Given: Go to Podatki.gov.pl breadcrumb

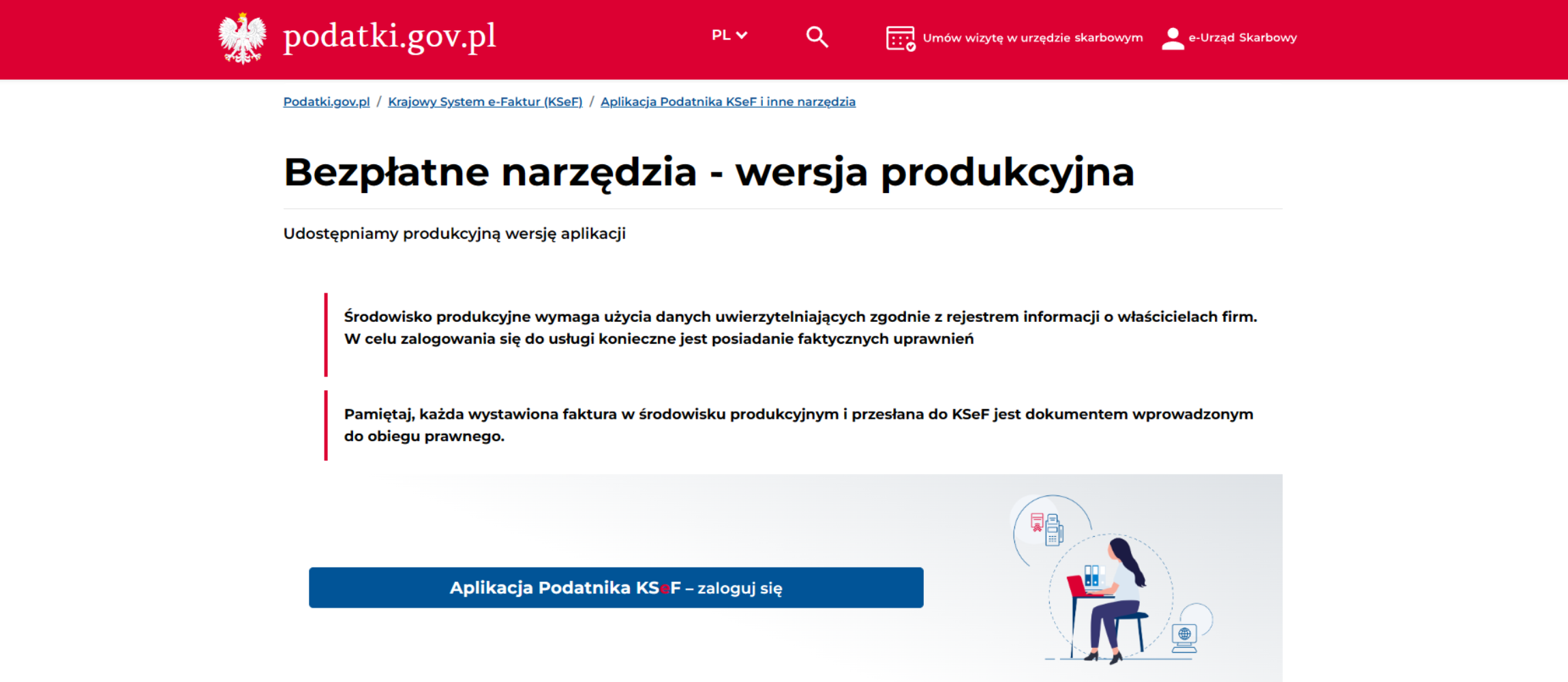Looking at the screenshot, I should (327, 102).
